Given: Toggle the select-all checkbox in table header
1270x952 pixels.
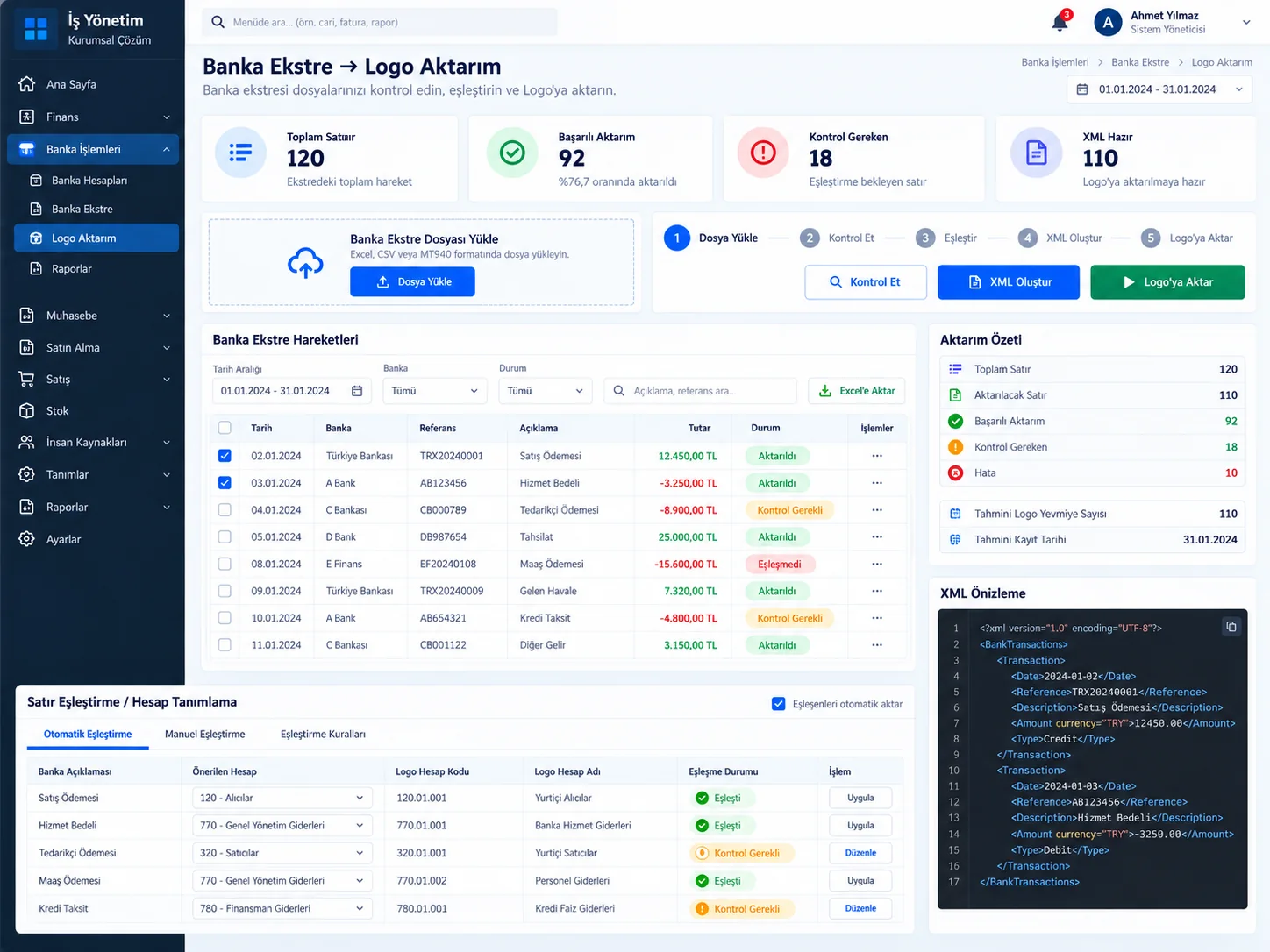Looking at the screenshot, I should tap(225, 428).
